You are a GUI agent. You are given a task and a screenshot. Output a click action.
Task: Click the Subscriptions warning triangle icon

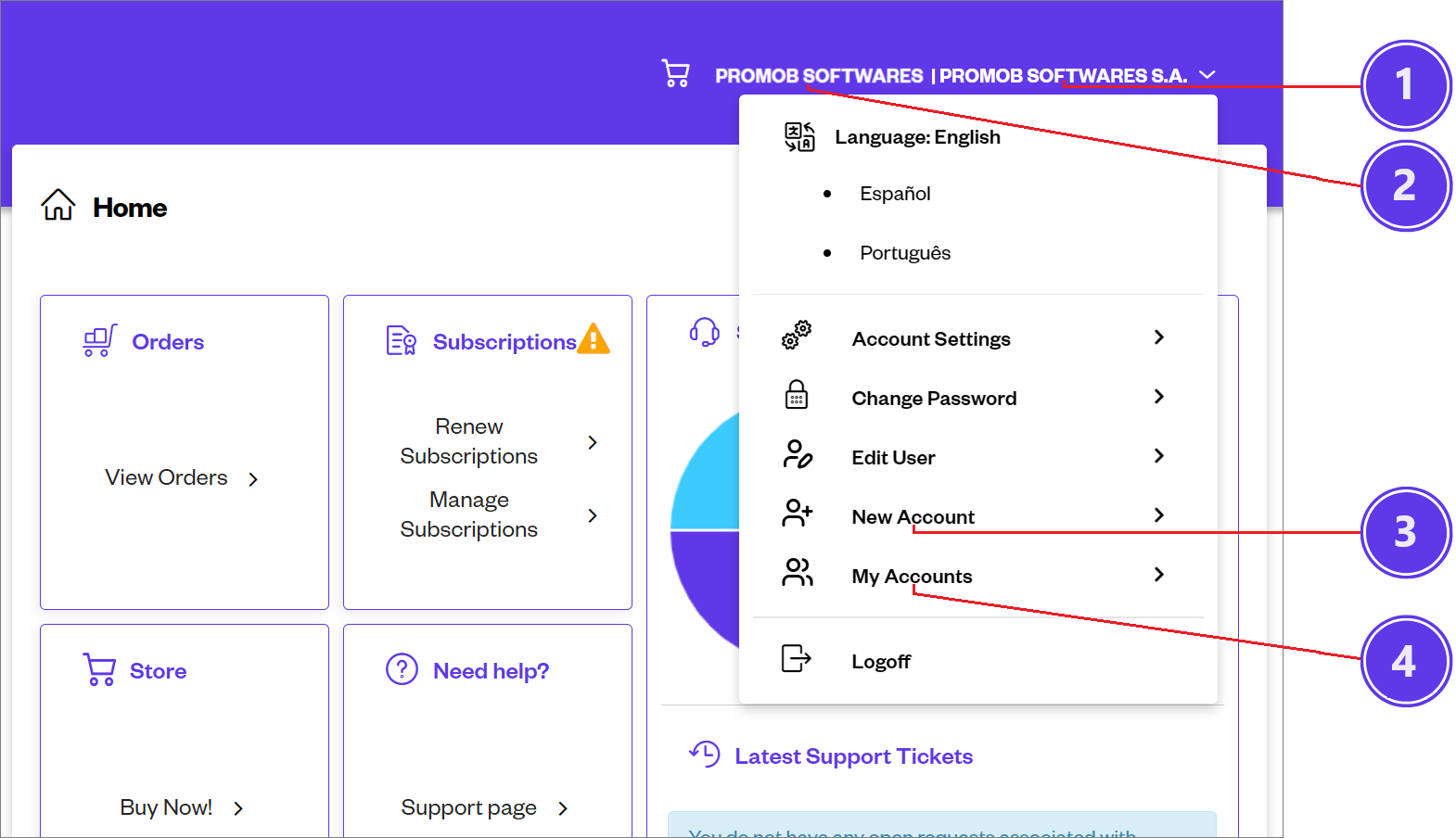click(594, 339)
